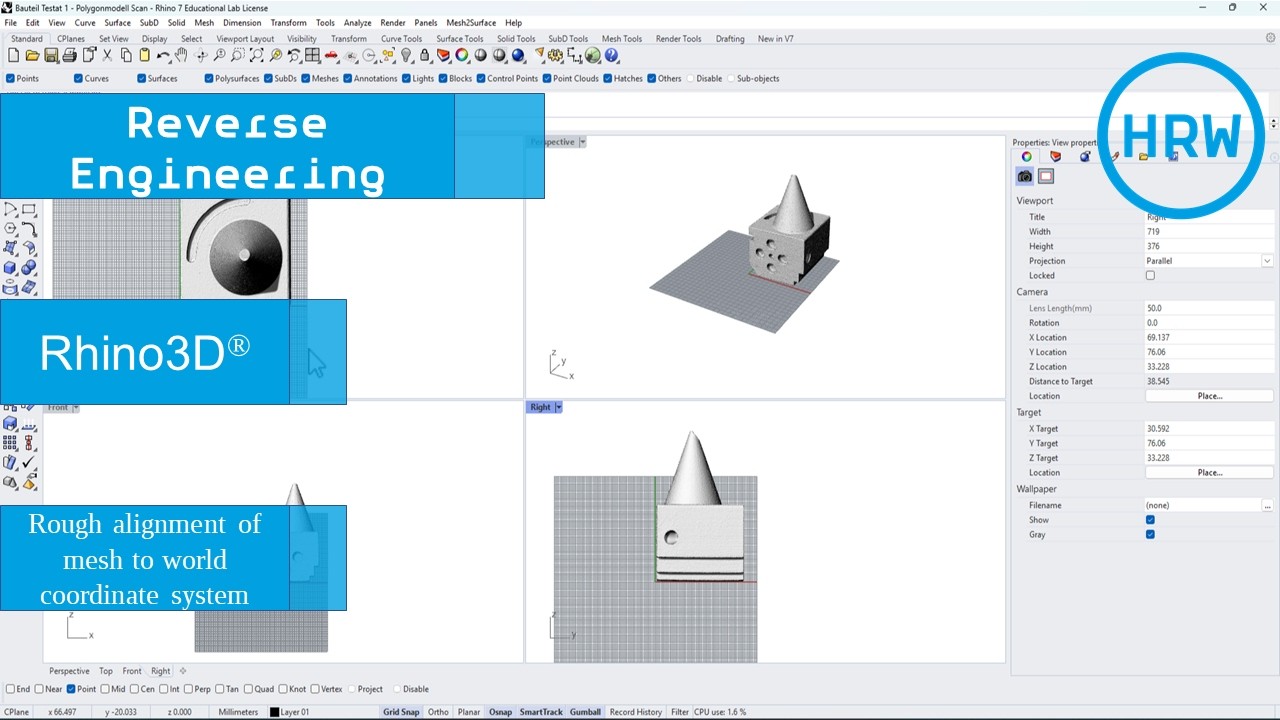This screenshot has width=1280, height=720.
Task: Click the four-viewport layout icon
Action: [313, 55]
